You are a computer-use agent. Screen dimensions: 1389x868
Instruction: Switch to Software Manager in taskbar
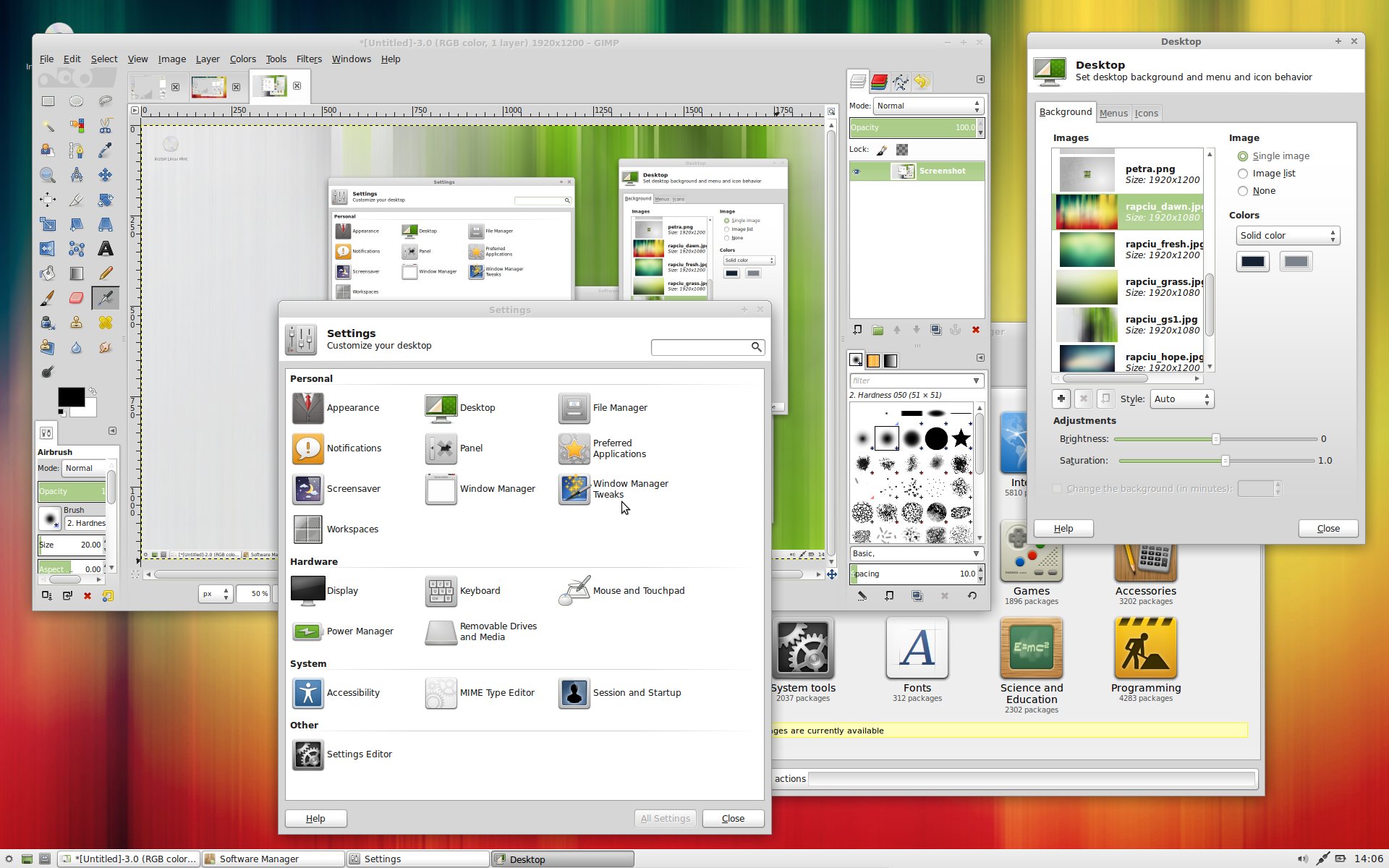tap(273, 859)
